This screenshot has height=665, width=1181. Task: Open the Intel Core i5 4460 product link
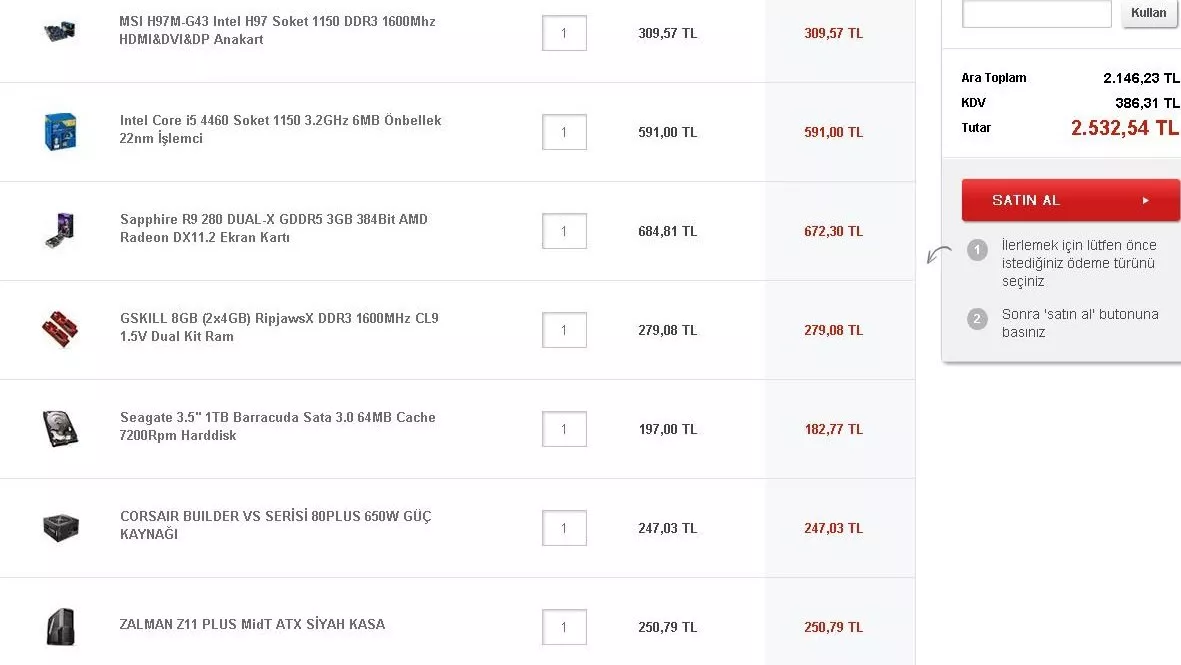tap(280, 130)
